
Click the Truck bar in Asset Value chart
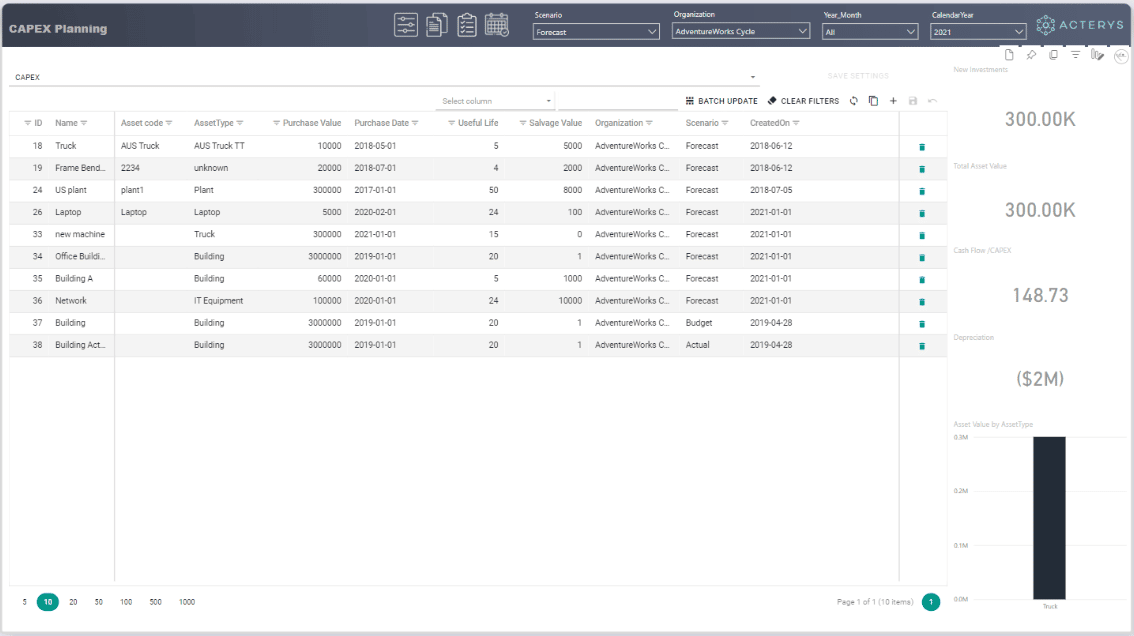click(1049, 517)
